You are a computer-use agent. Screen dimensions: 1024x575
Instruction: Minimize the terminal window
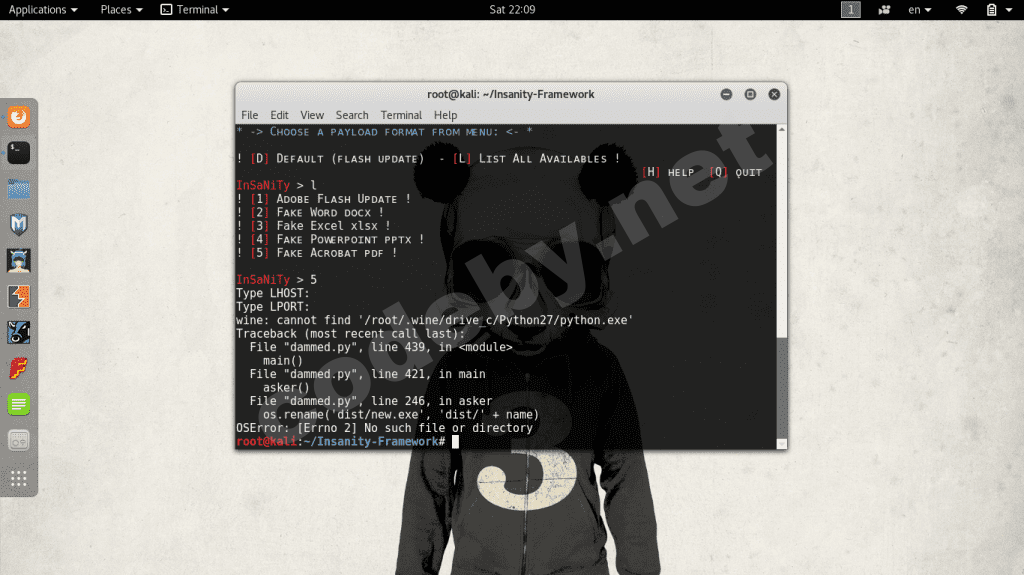coord(726,94)
